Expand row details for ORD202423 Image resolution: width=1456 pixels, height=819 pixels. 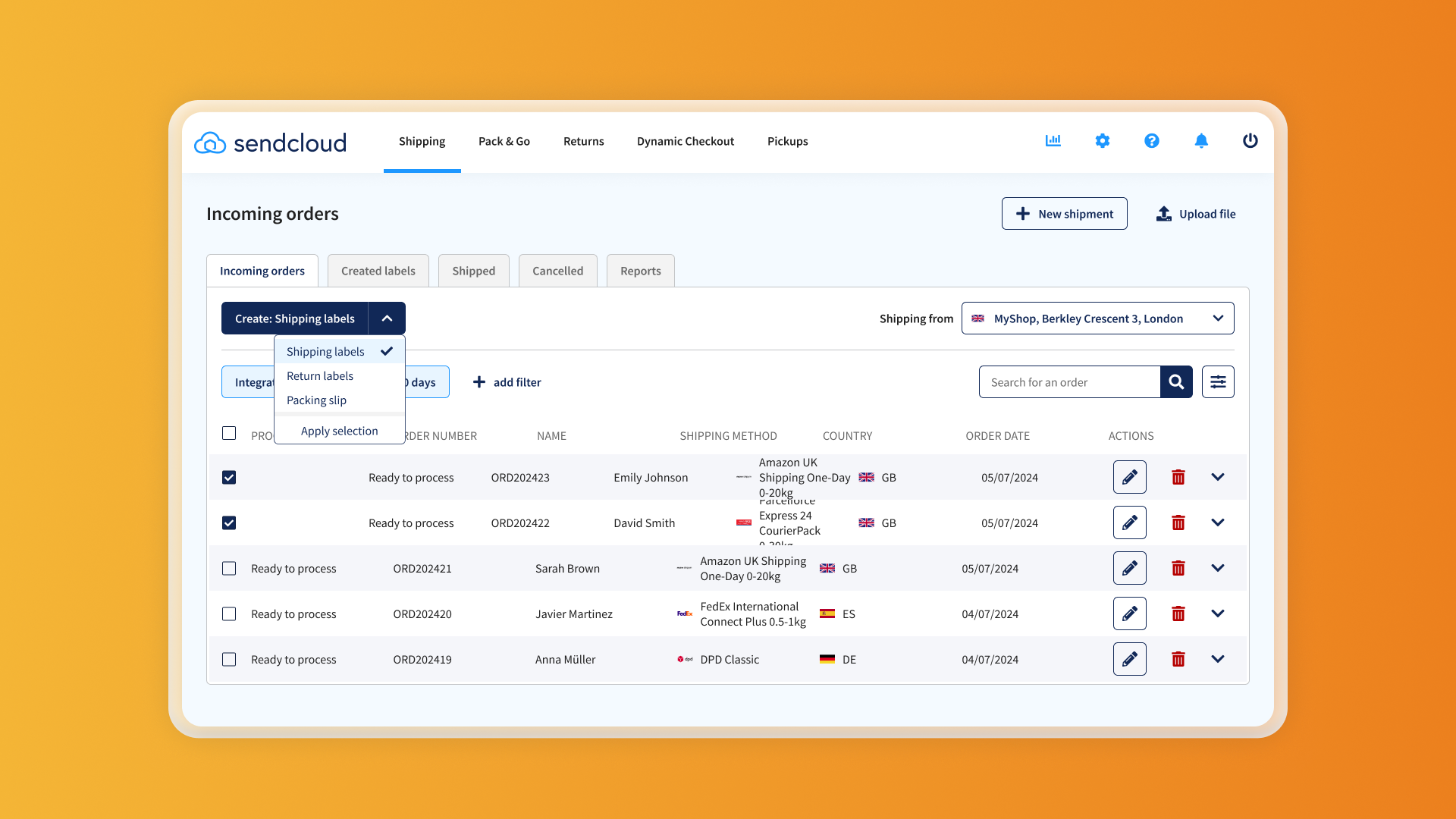tap(1218, 477)
